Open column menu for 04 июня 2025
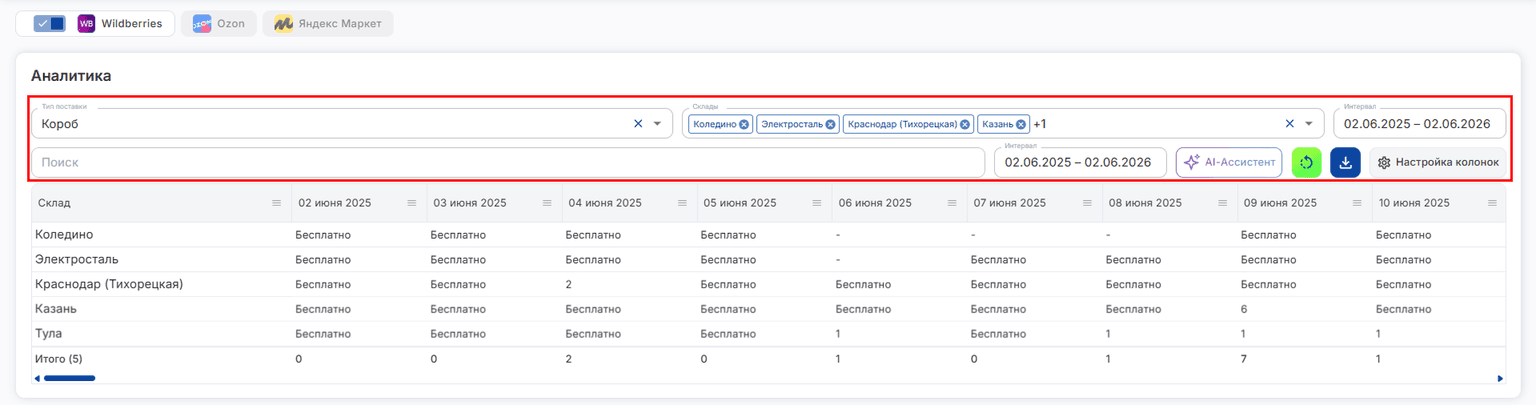 [x=682, y=203]
